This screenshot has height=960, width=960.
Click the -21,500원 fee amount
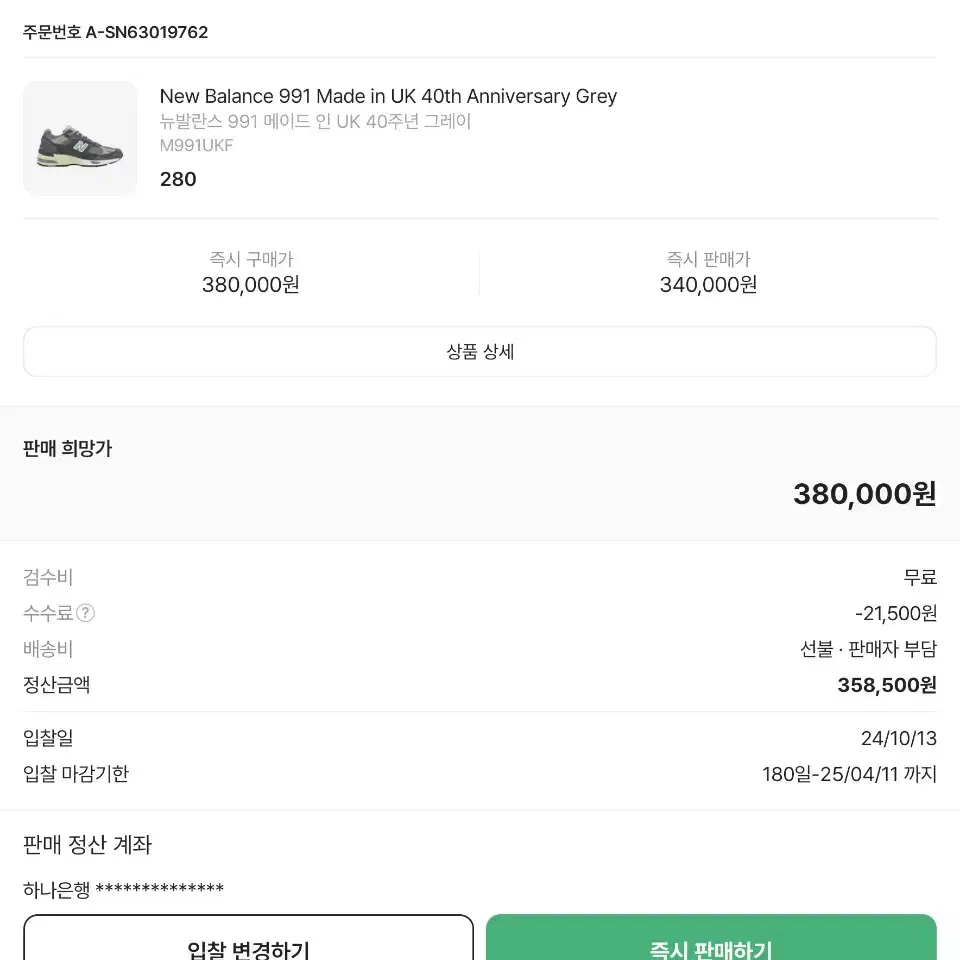click(x=896, y=613)
